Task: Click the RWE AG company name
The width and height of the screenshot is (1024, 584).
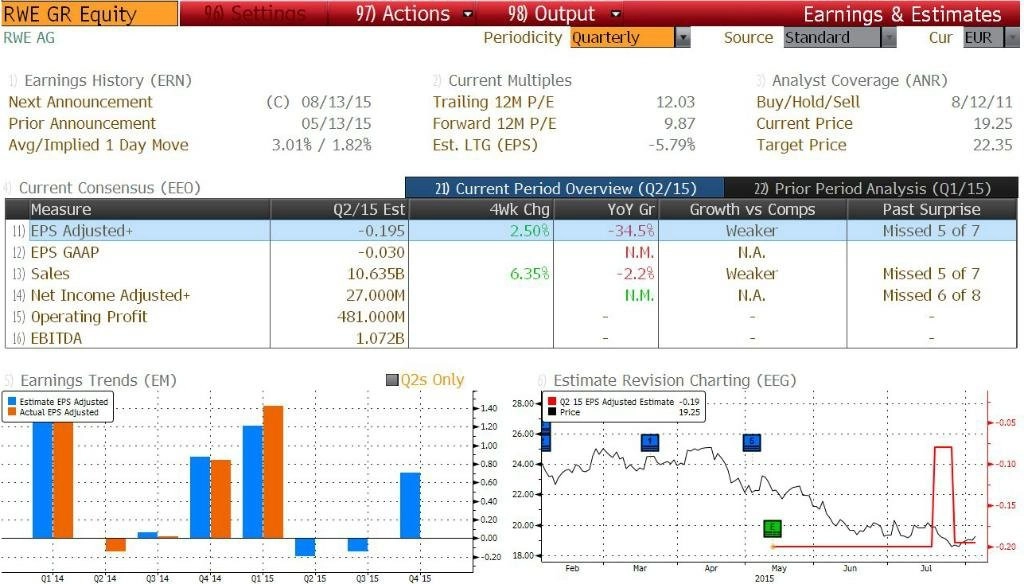Action: tap(29, 38)
